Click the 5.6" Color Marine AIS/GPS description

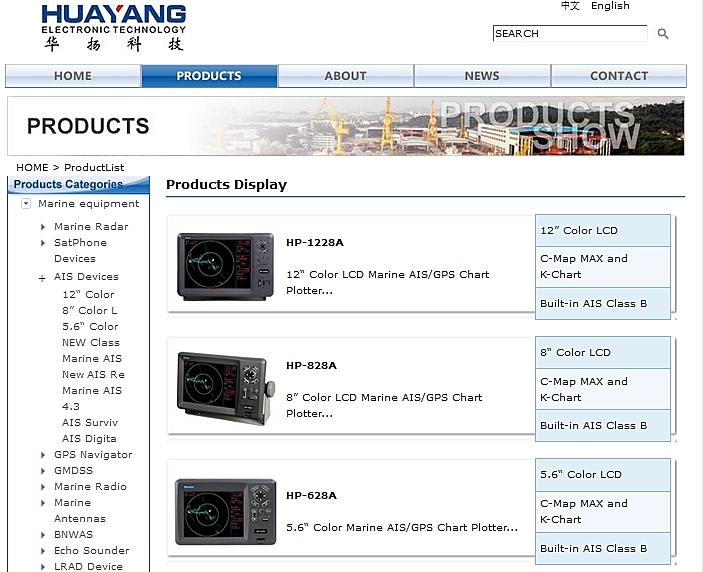tap(402, 528)
